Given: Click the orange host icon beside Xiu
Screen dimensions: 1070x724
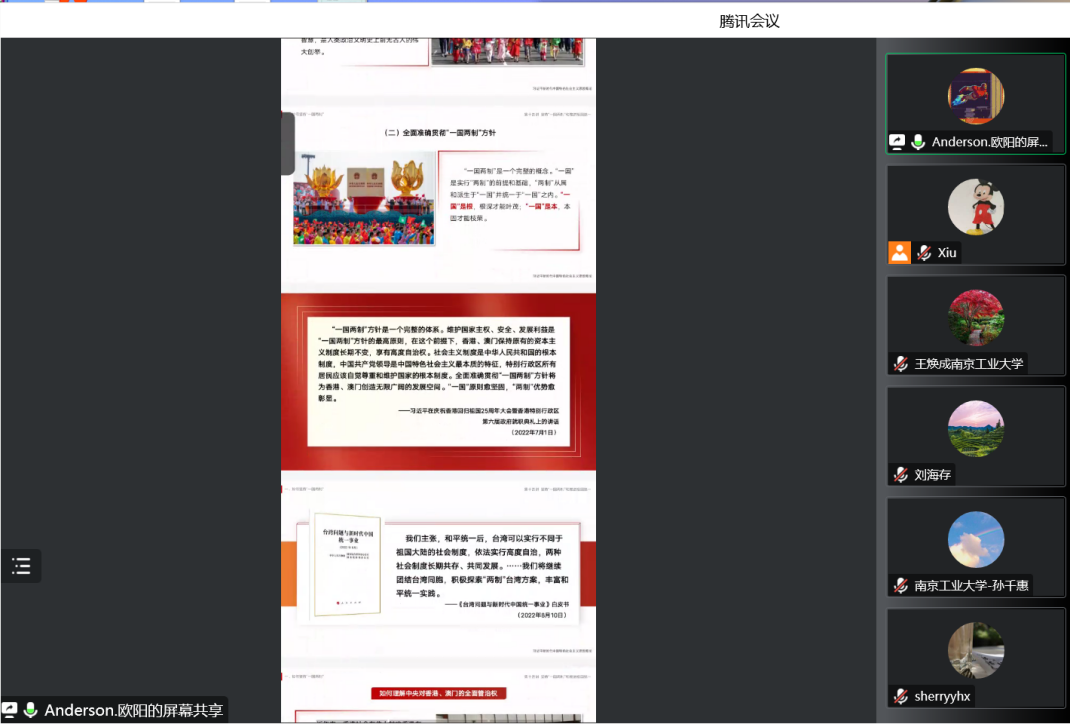Looking at the screenshot, I should pyautogui.click(x=900, y=253).
